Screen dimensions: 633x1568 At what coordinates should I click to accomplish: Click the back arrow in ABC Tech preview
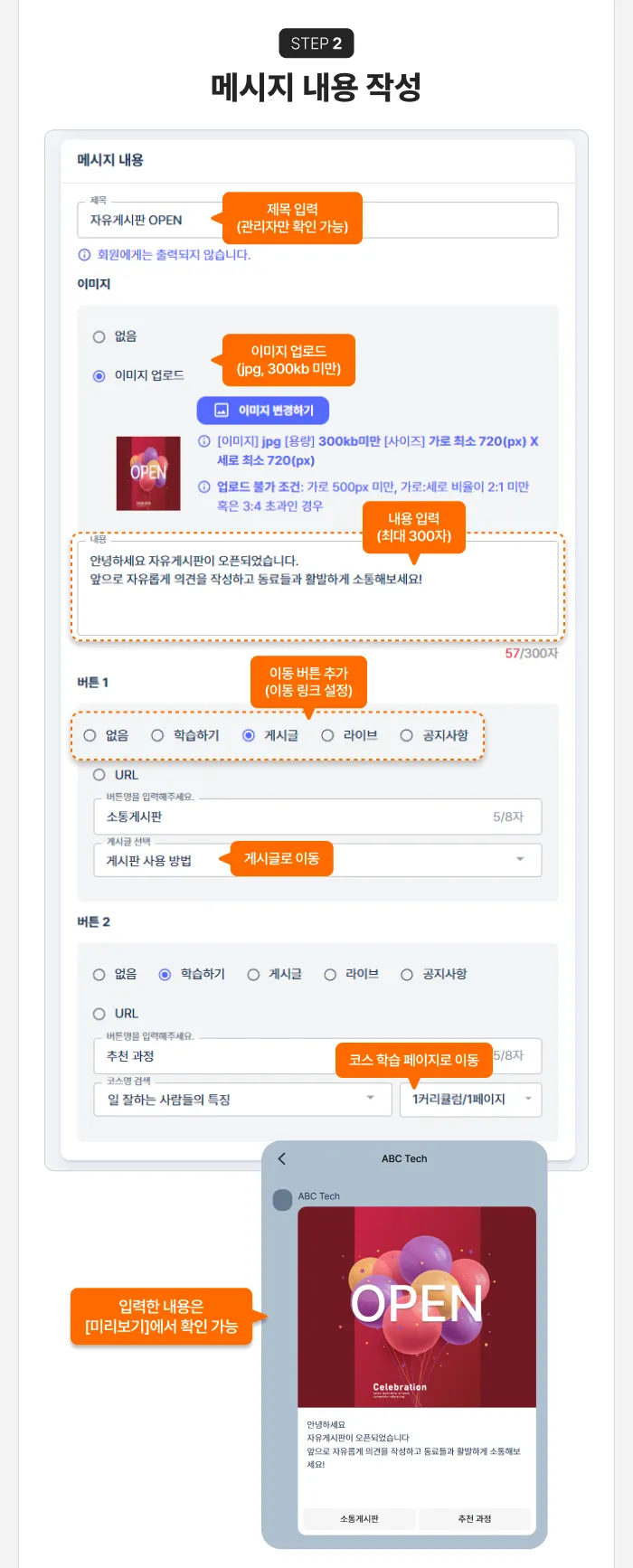click(281, 1158)
